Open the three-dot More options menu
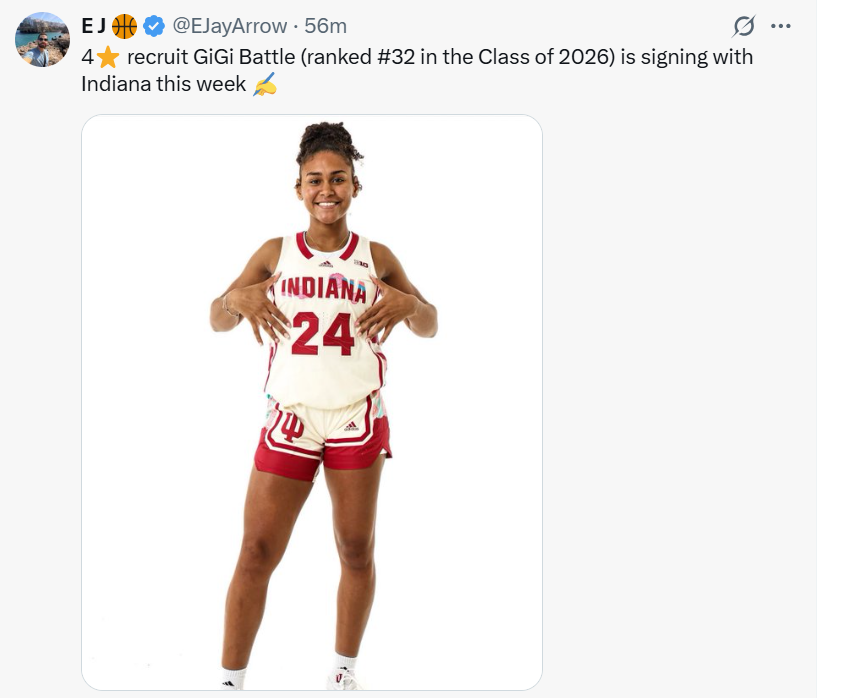Image resolution: width=853 pixels, height=698 pixels. pos(781,26)
